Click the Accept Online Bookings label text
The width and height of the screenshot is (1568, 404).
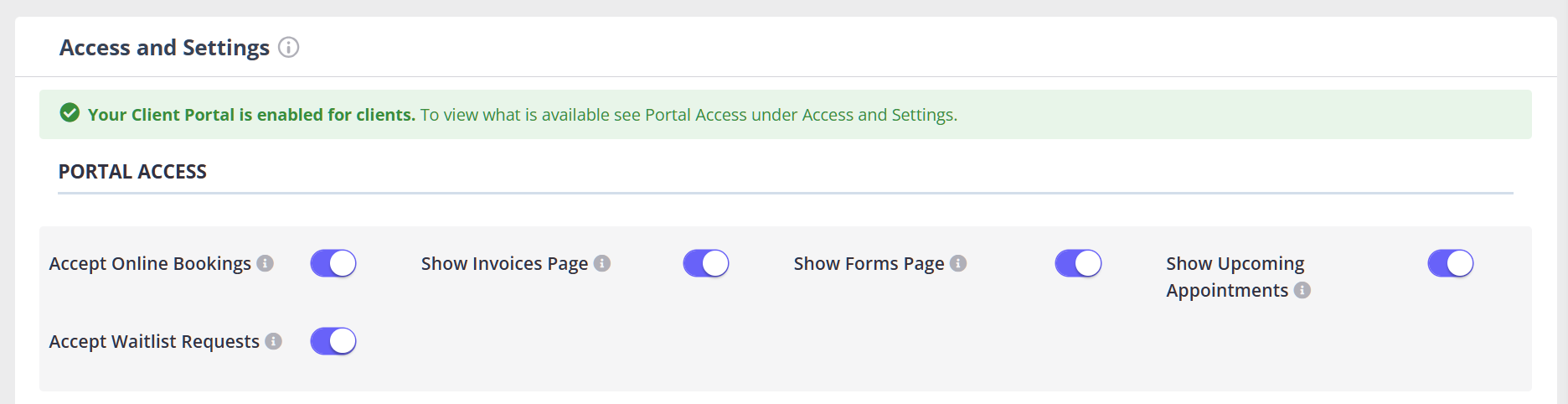tap(150, 263)
